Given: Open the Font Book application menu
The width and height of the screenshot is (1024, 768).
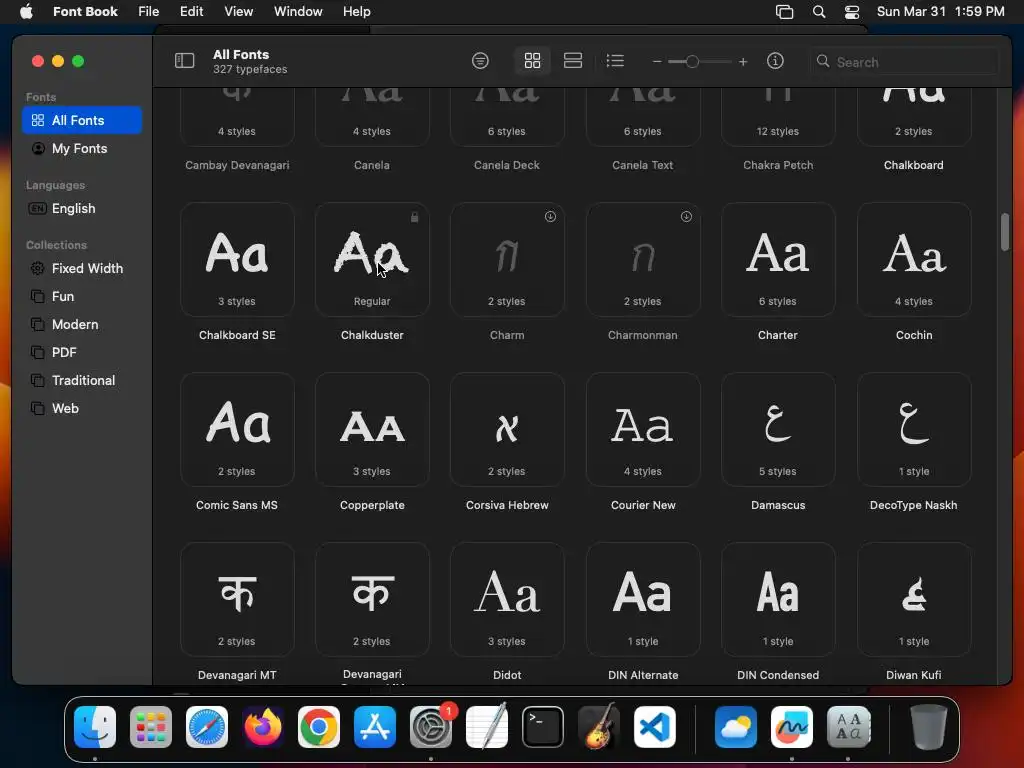Looking at the screenshot, I should coord(85,11).
